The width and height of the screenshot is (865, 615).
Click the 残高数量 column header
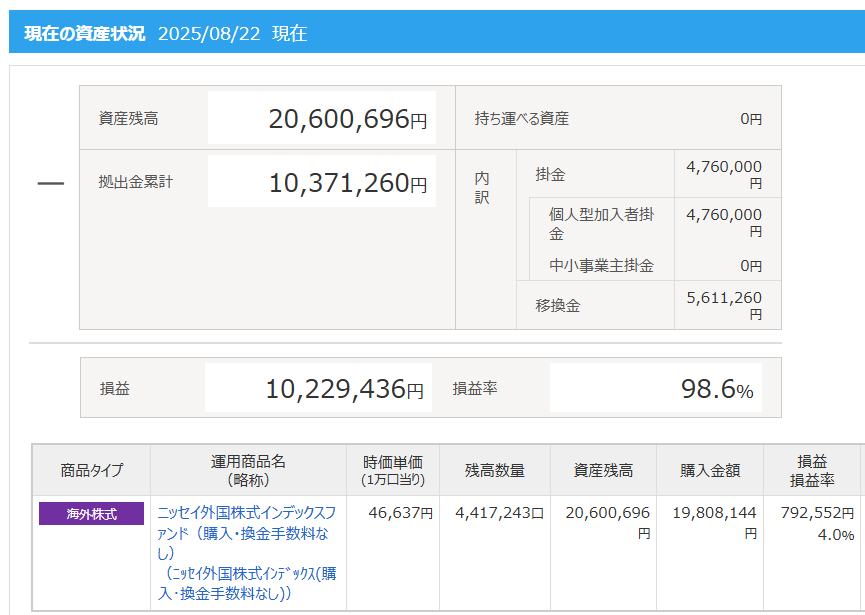pos(494,471)
